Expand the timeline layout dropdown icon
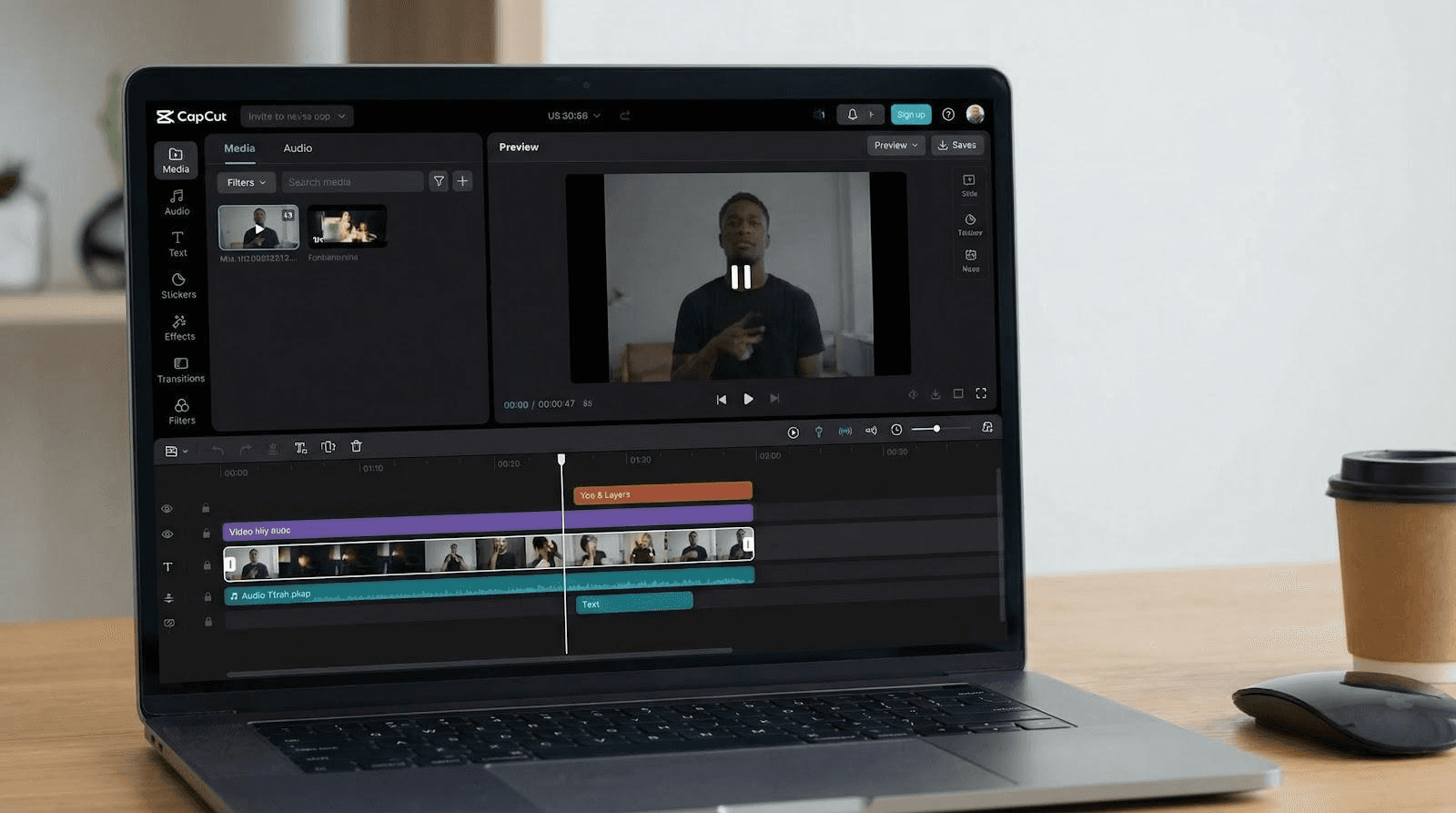The width and height of the screenshot is (1456, 813). [177, 451]
